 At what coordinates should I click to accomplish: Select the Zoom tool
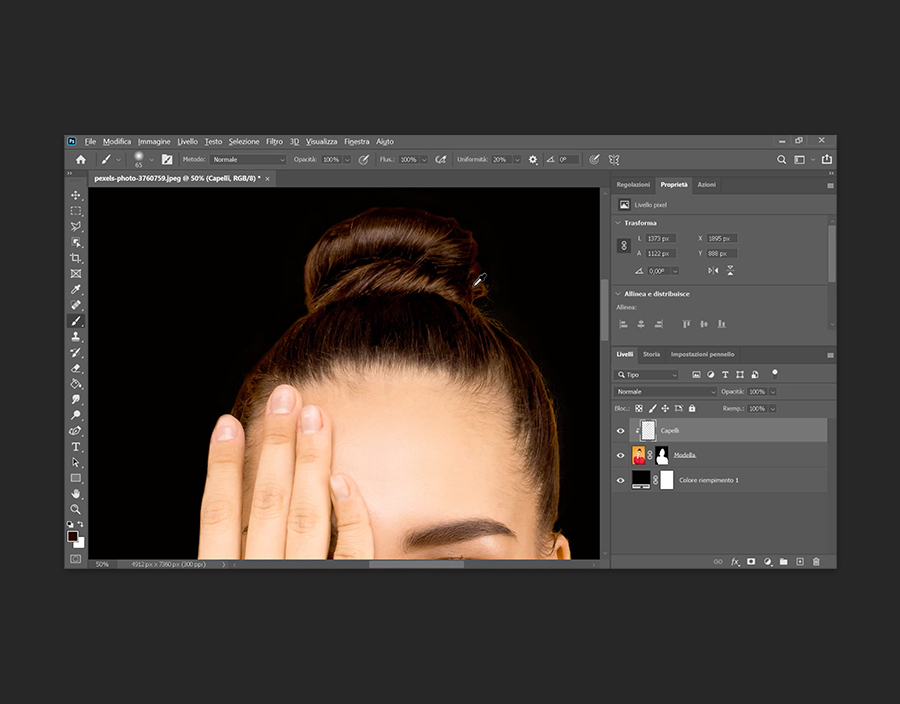76,509
